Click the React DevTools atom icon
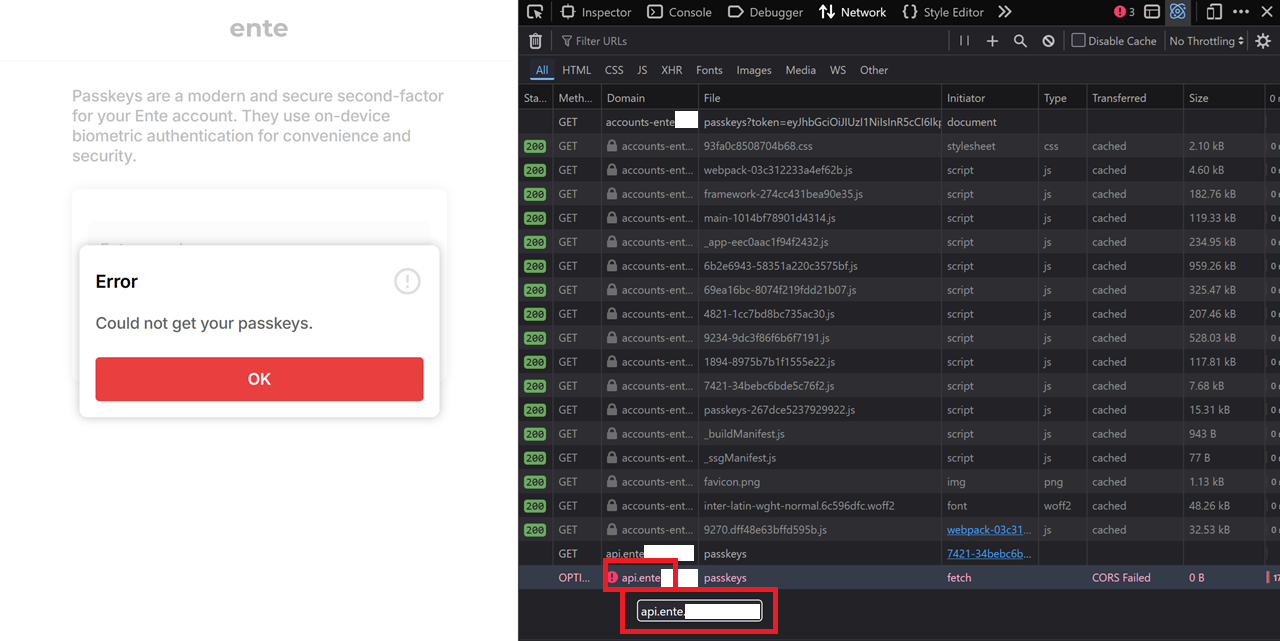This screenshot has height=641, width=1280. pyautogui.click(x=1178, y=12)
